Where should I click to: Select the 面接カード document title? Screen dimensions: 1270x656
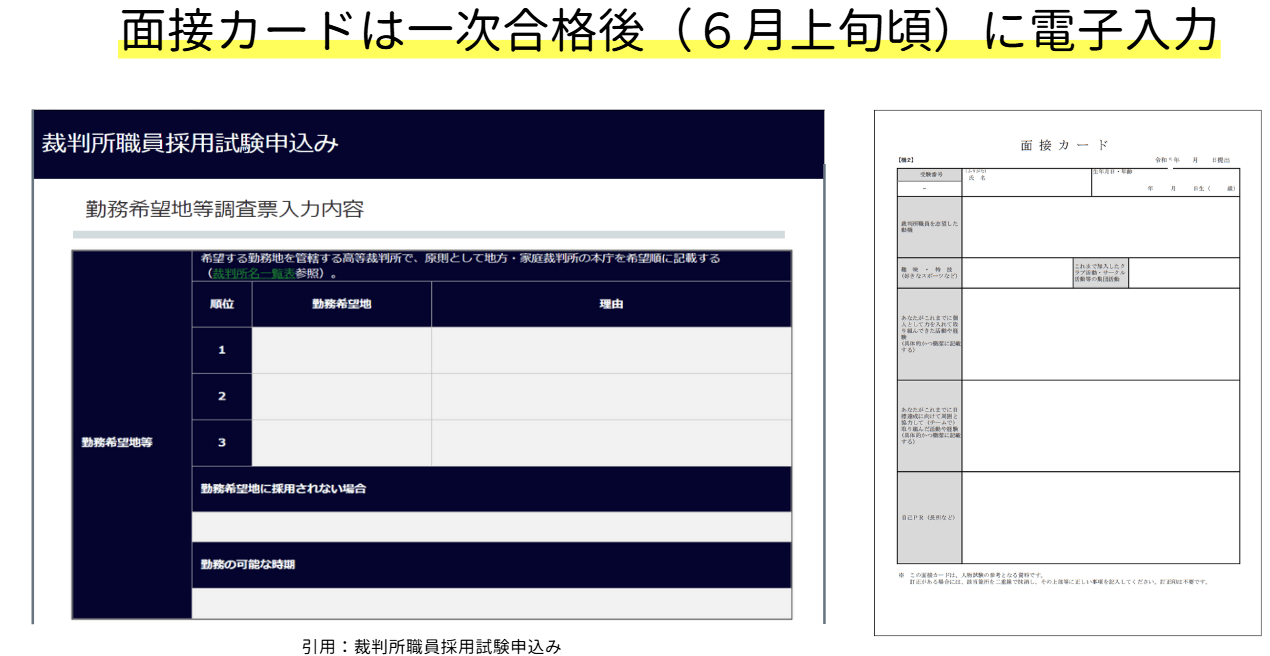pyautogui.click(x=1062, y=143)
